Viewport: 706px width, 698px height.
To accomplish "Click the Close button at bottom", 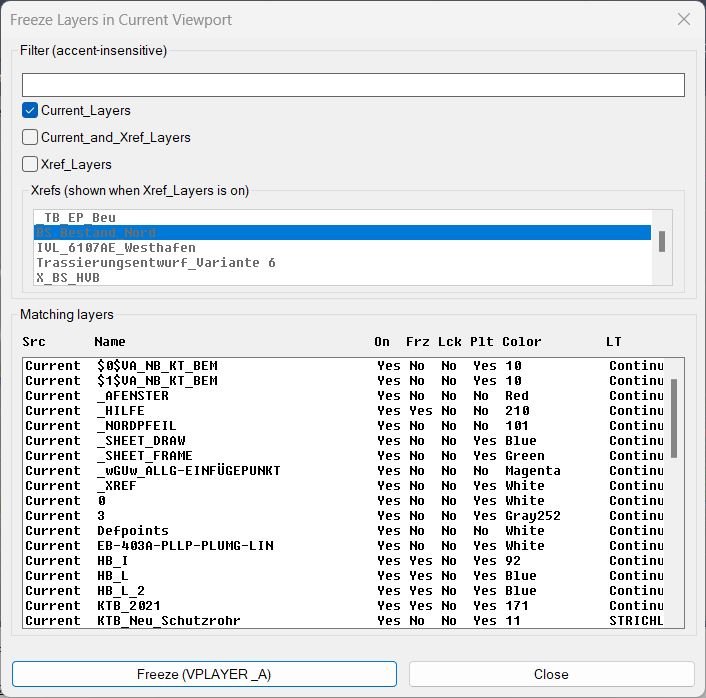I will [x=551, y=674].
